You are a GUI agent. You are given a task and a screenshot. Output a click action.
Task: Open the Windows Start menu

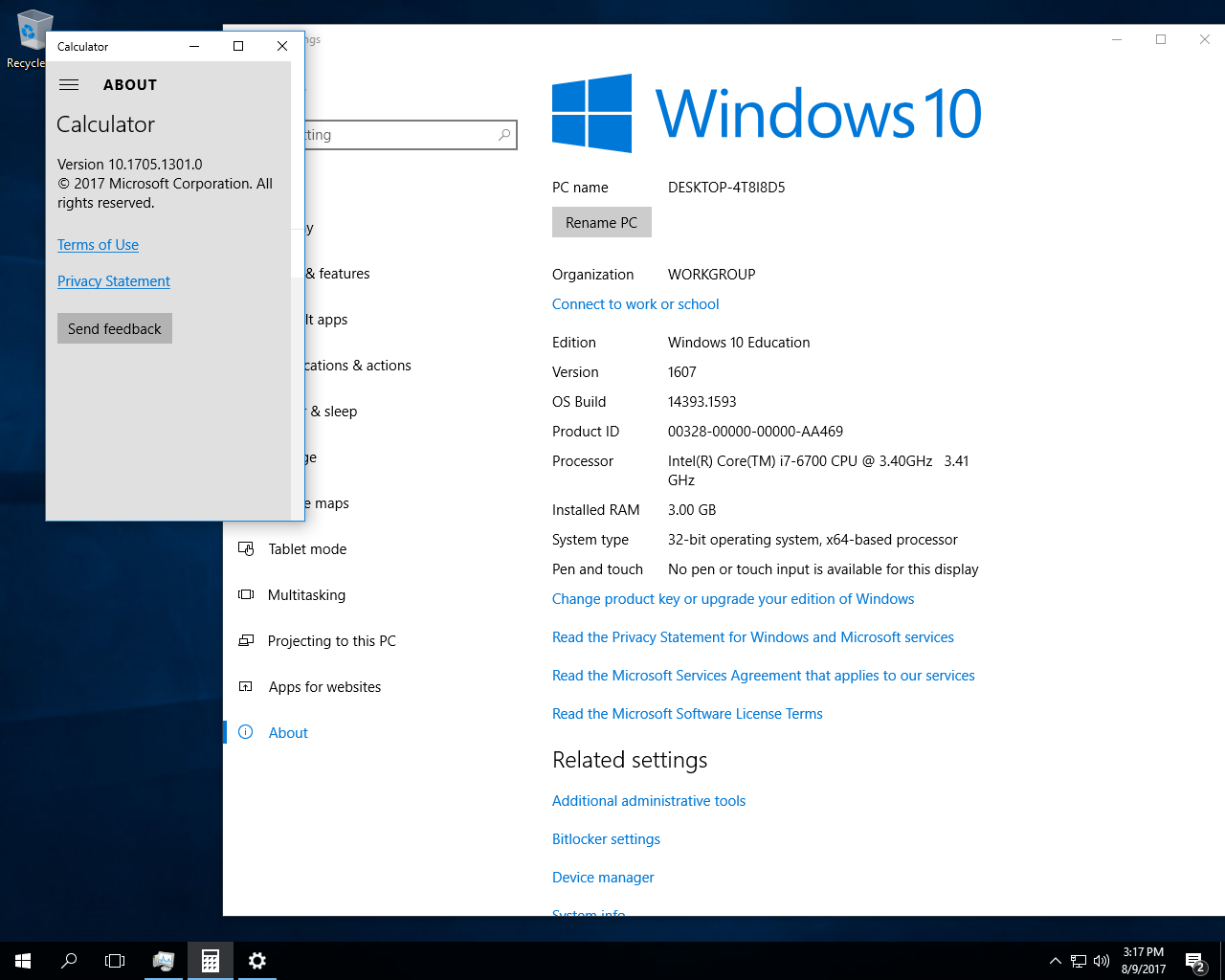[23, 961]
